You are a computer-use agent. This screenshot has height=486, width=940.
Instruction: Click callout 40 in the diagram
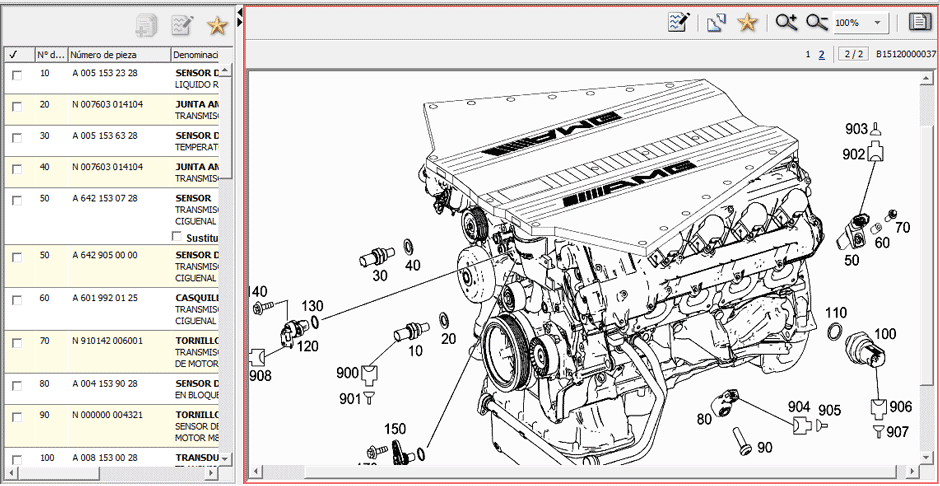pos(412,265)
